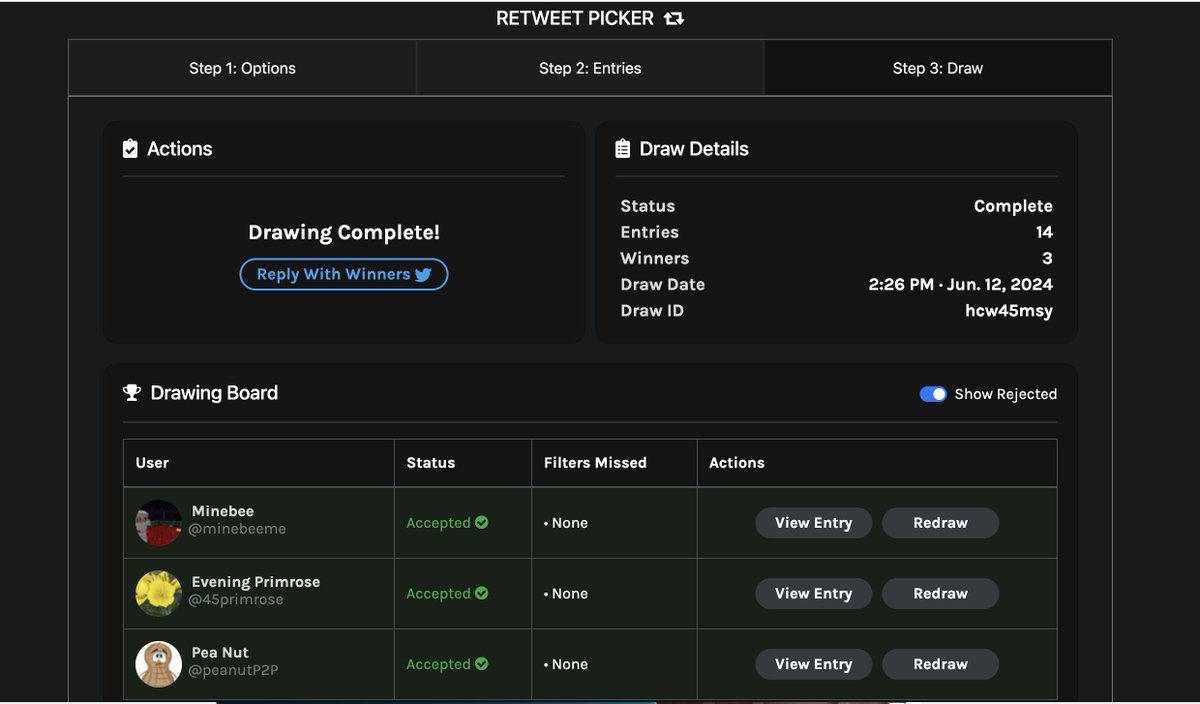Turn off the Show Rejected switch
Image resolution: width=1200 pixels, height=704 pixels.
coord(933,394)
